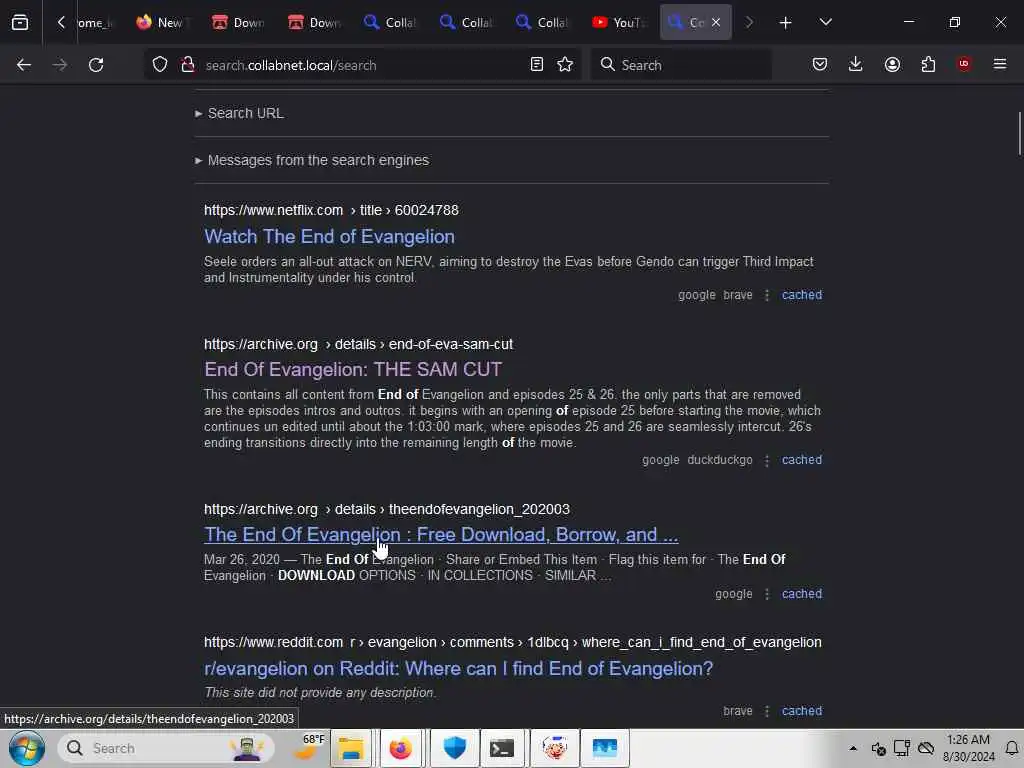Open cached link for Netflix result

[x=802, y=295]
